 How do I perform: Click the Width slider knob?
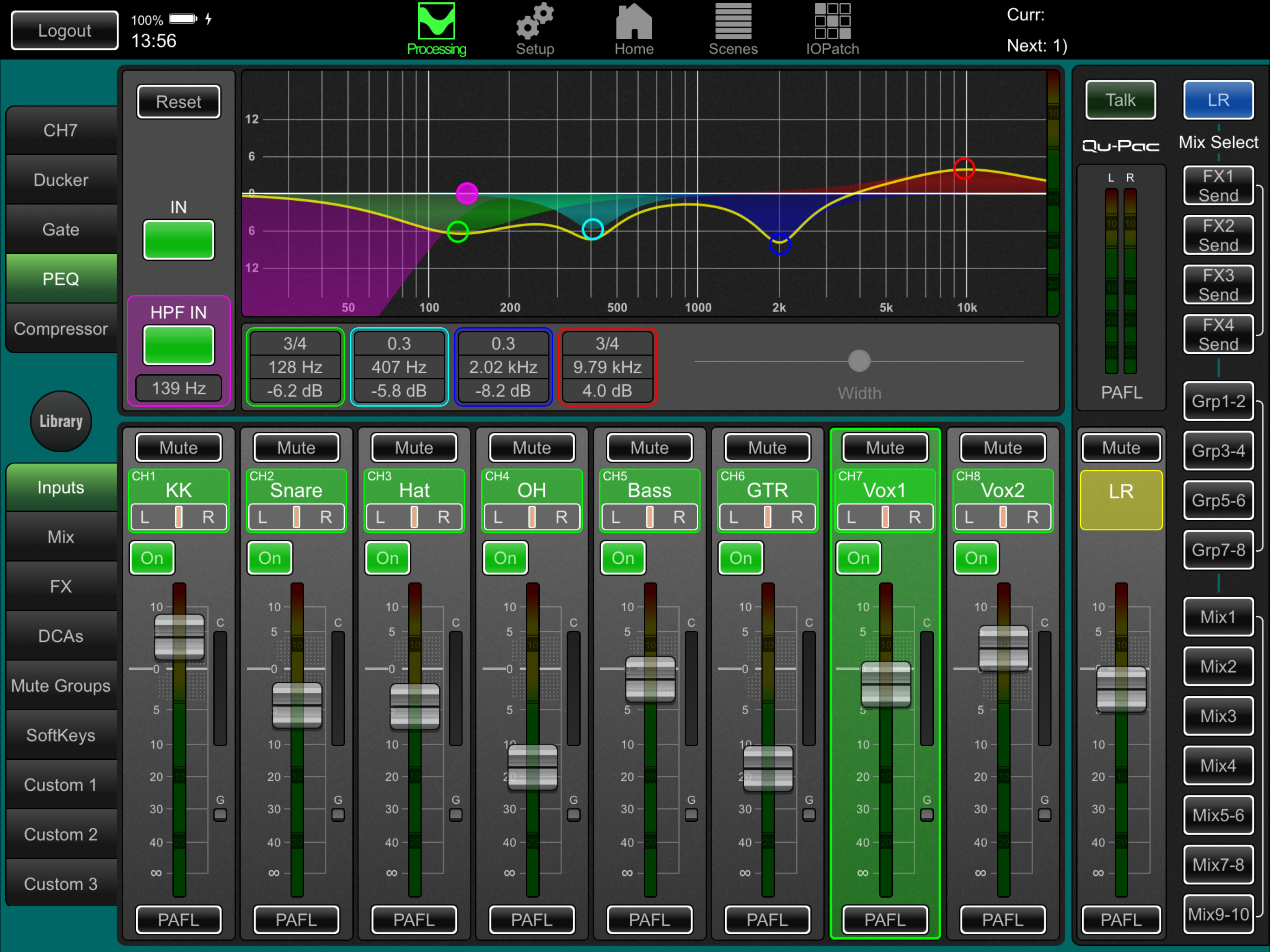click(x=859, y=361)
